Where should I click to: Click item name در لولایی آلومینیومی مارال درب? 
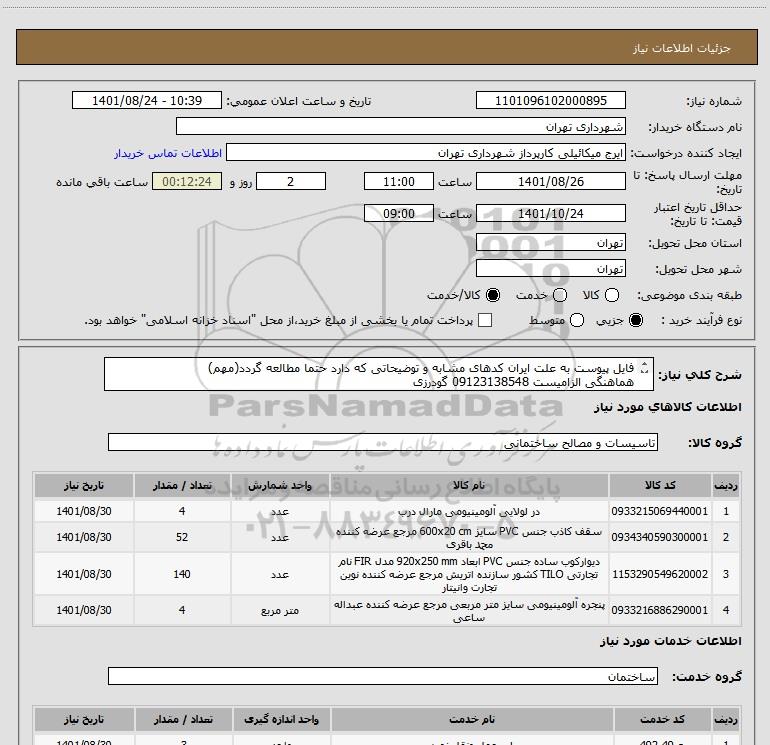tap(469, 512)
